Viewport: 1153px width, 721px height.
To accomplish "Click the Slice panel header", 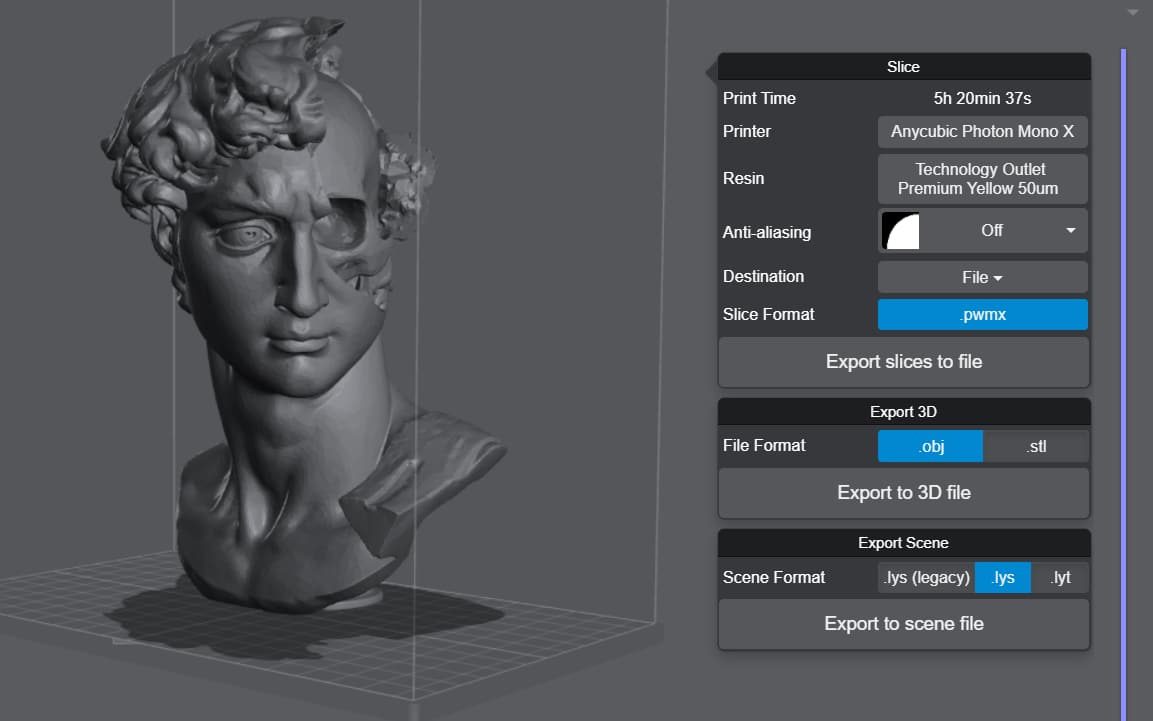I will 904,67.
